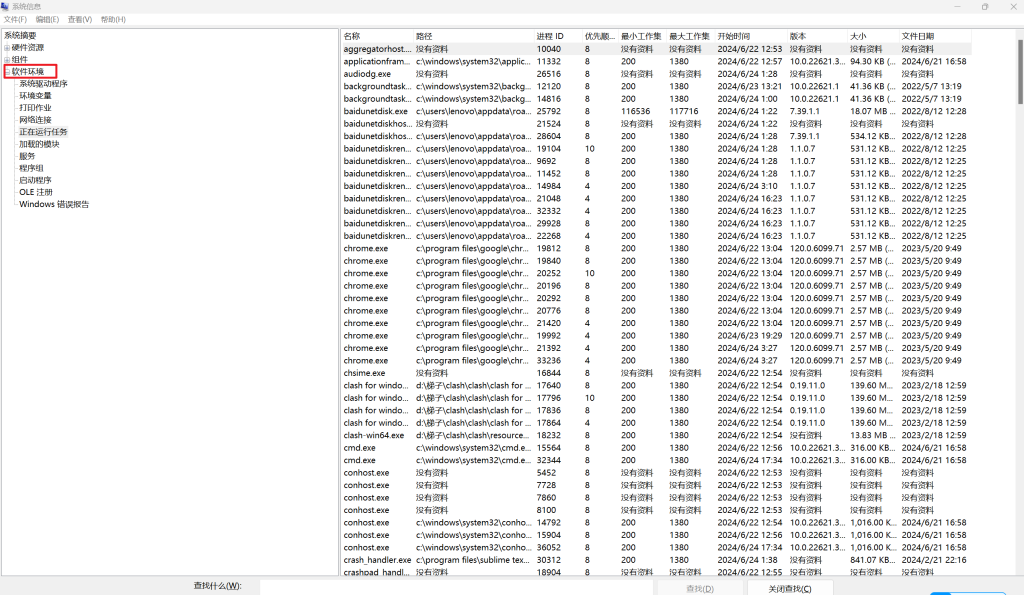Collapse the 软件环境 tree node
Viewport: 1024px width, 595px height.
click(x=7, y=72)
